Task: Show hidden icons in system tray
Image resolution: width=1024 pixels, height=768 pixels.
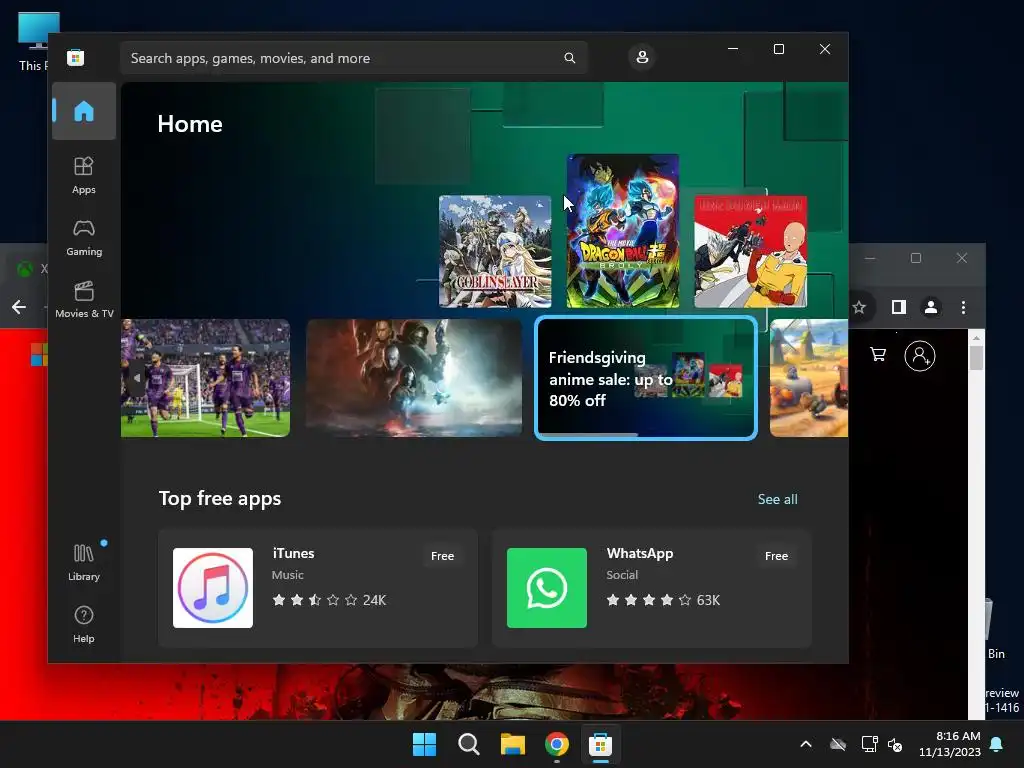Action: [806, 744]
